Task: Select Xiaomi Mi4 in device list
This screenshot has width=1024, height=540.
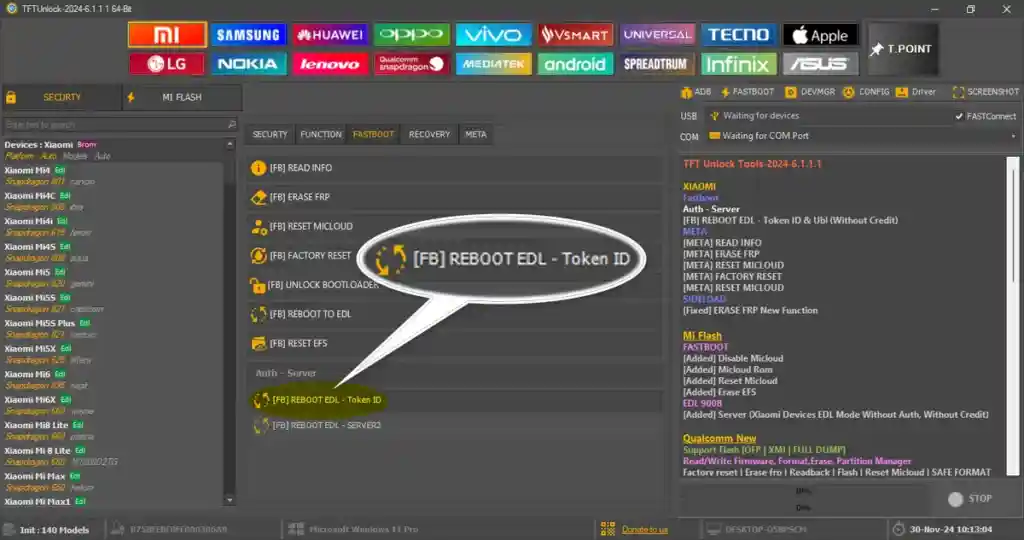Action: coord(112,176)
